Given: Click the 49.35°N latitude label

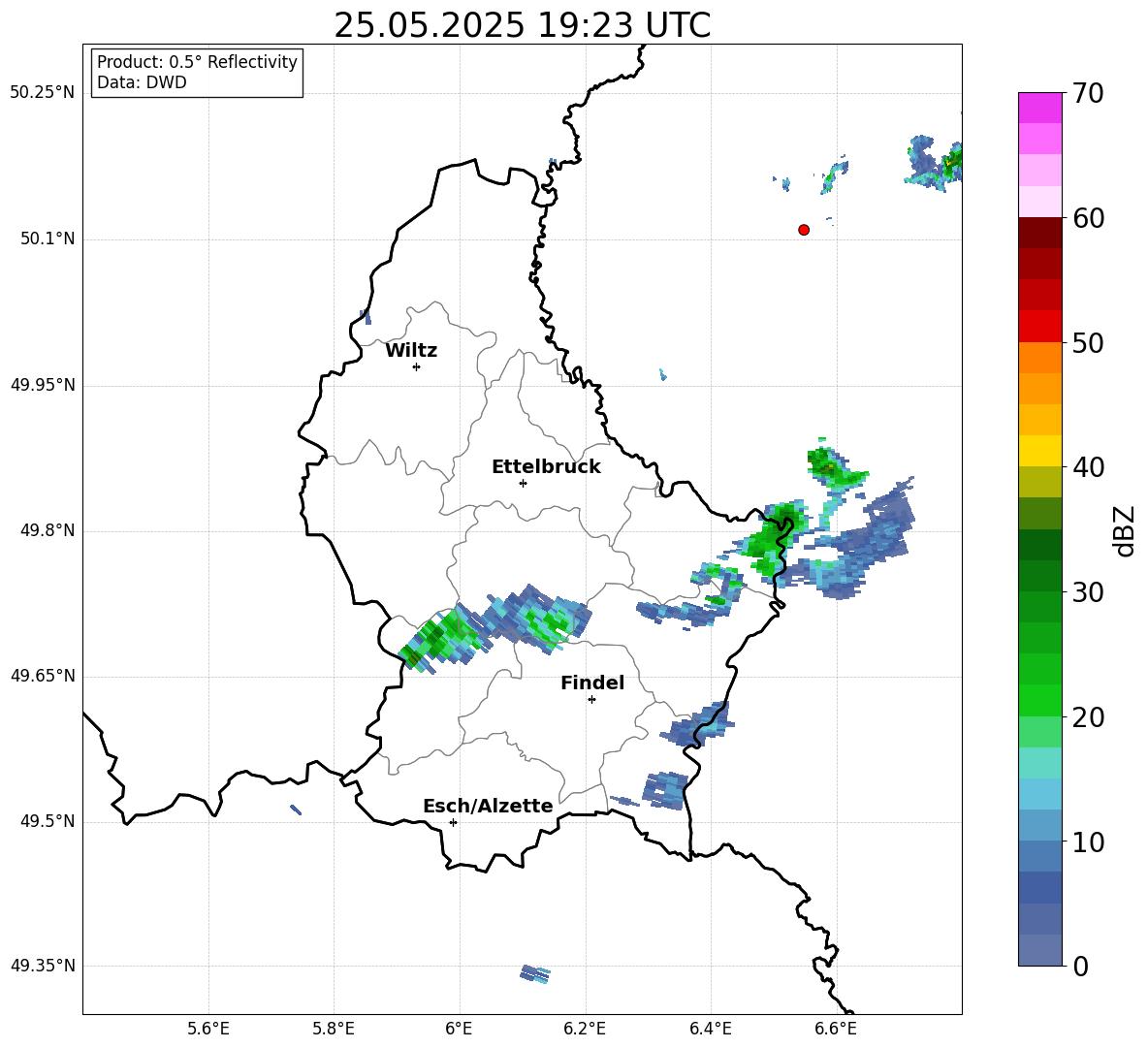Looking at the screenshot, I should point(43,966).
